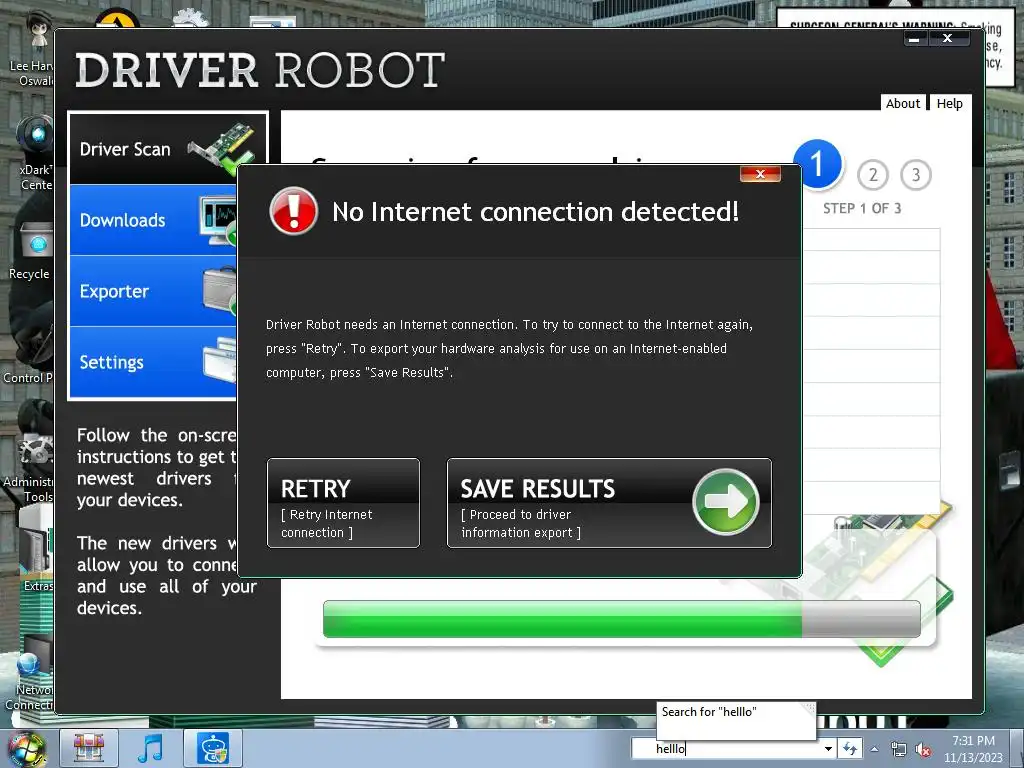Viewport: 1024px width, 768px height.
Task: Expand the taskbar search dropdown arrow
Action: pyautogui.click(x=828, y=748)
